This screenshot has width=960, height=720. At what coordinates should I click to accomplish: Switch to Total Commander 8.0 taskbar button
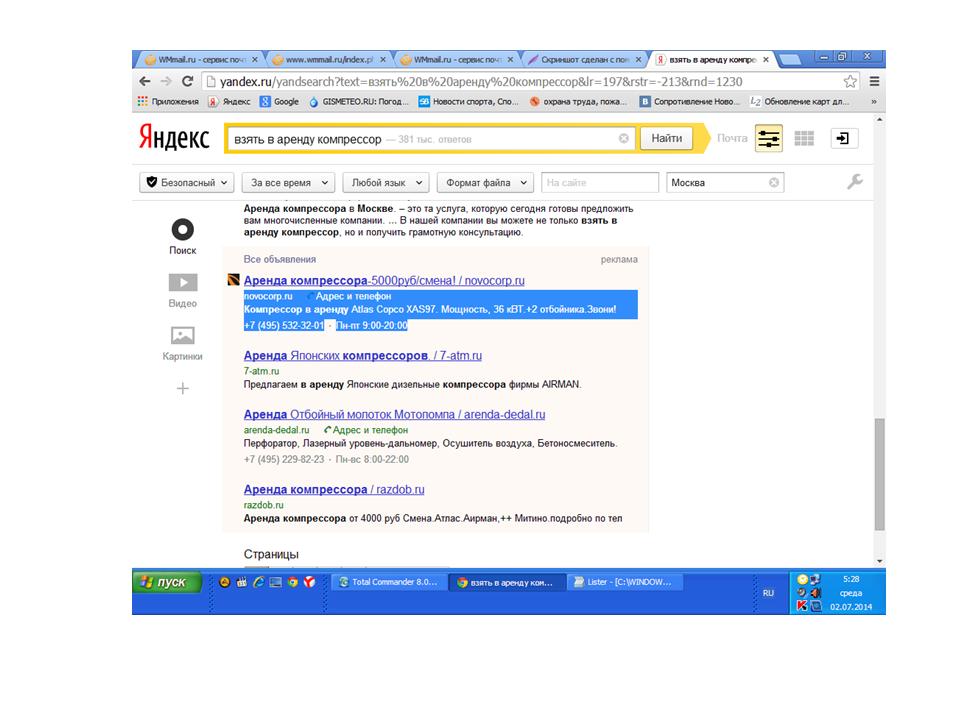tap(389, 582)
